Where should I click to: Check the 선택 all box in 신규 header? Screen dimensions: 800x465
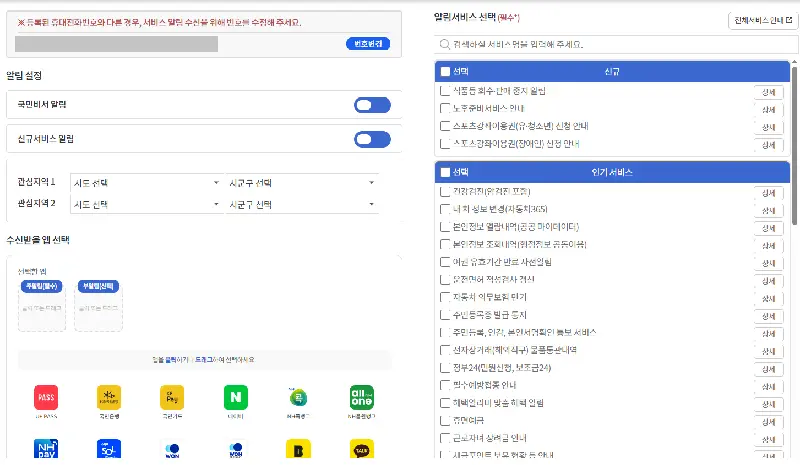click(445, 71)
